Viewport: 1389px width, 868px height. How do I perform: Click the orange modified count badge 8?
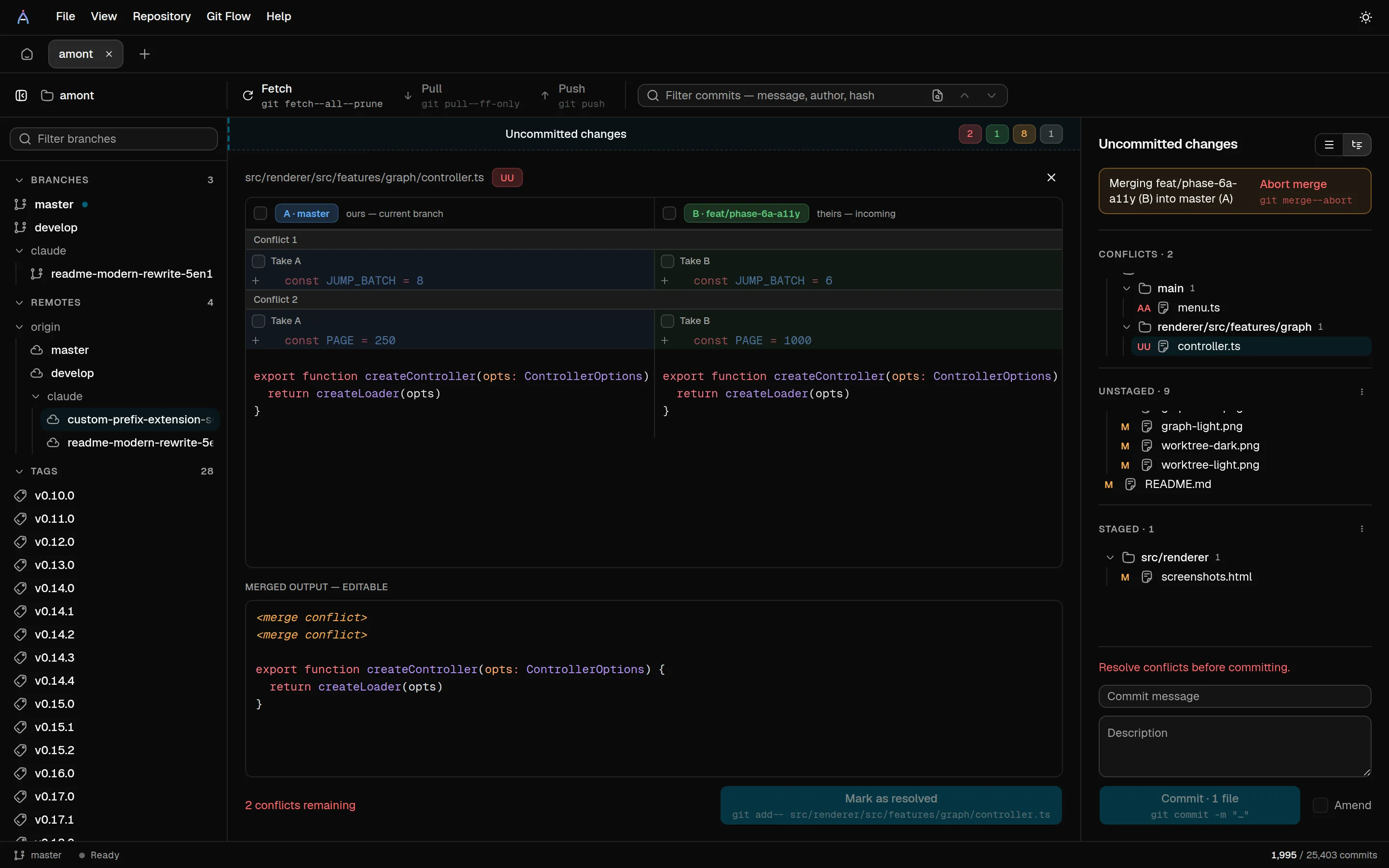pos(1024,134)
